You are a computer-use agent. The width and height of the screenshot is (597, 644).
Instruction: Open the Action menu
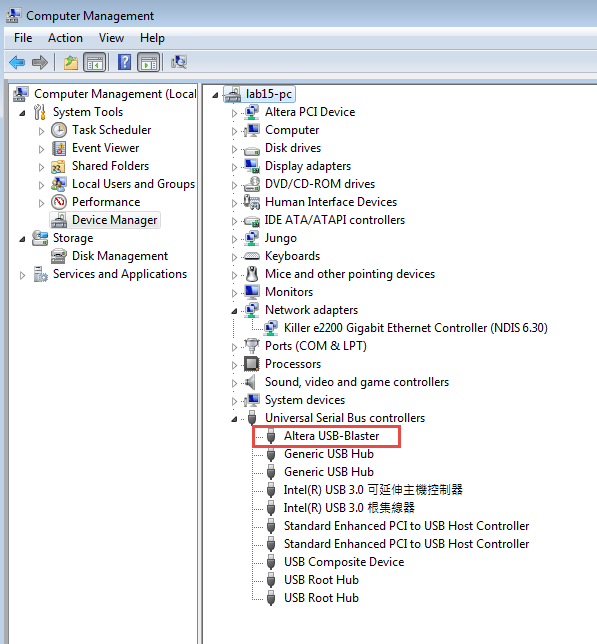tap(65, 38)
